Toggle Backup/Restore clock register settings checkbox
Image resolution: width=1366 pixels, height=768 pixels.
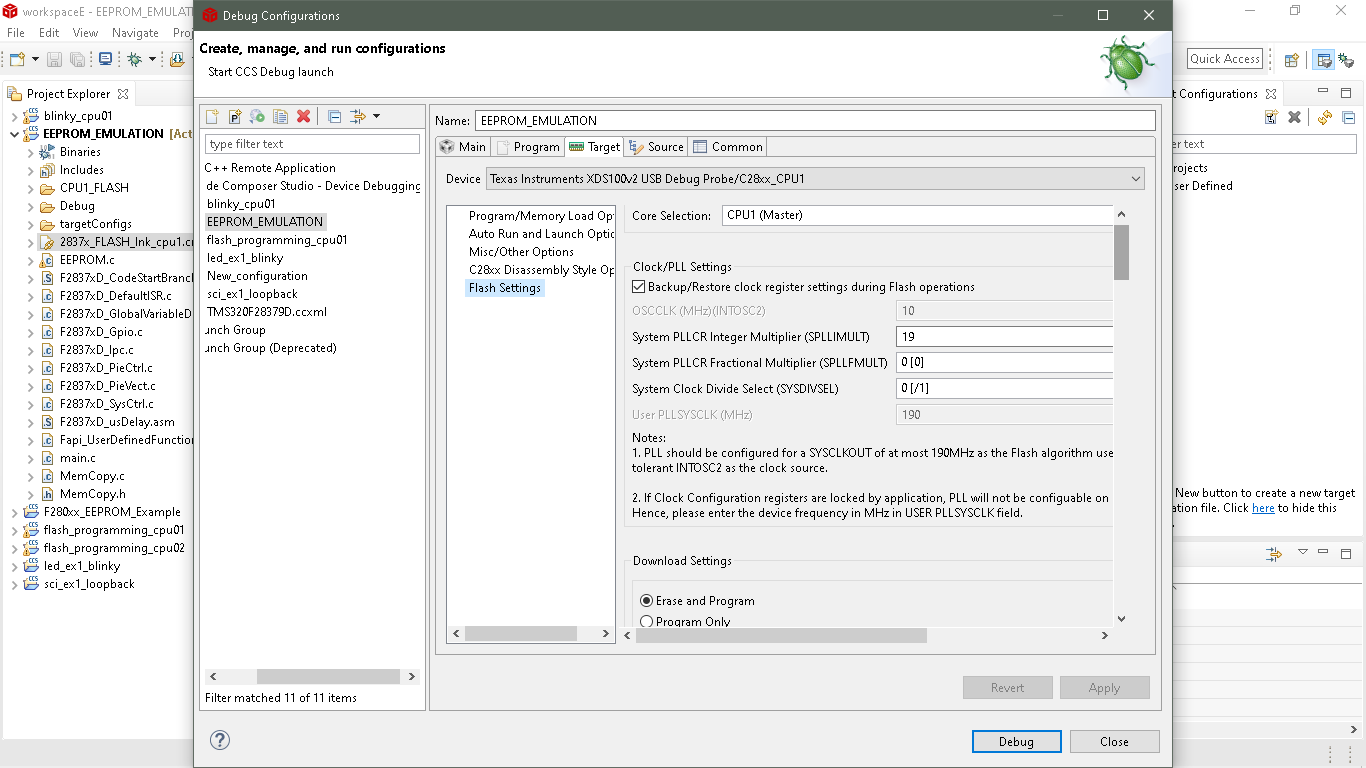(640, 287)
